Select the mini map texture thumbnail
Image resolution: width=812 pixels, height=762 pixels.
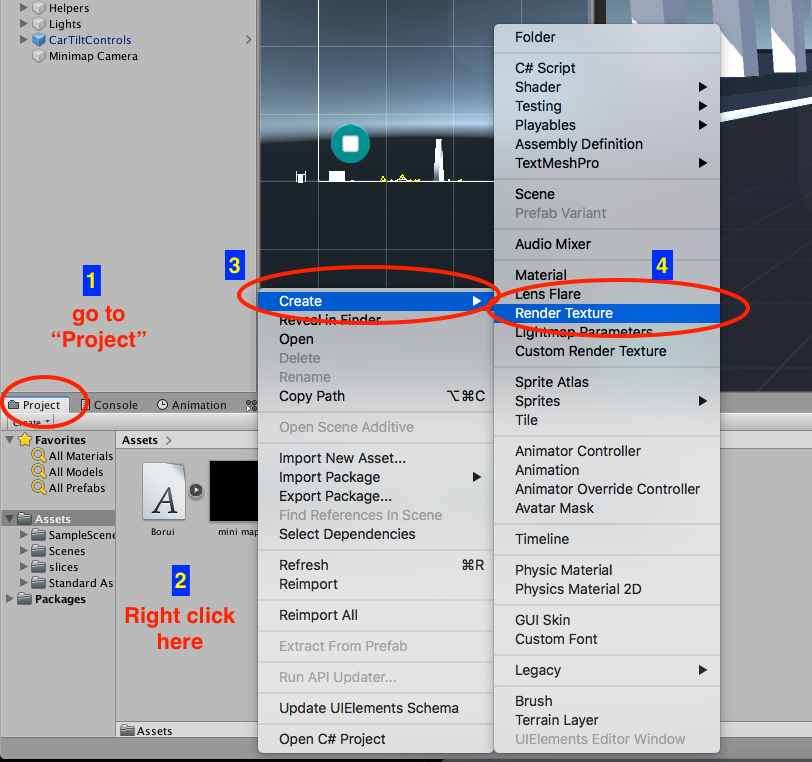(234, 492)
